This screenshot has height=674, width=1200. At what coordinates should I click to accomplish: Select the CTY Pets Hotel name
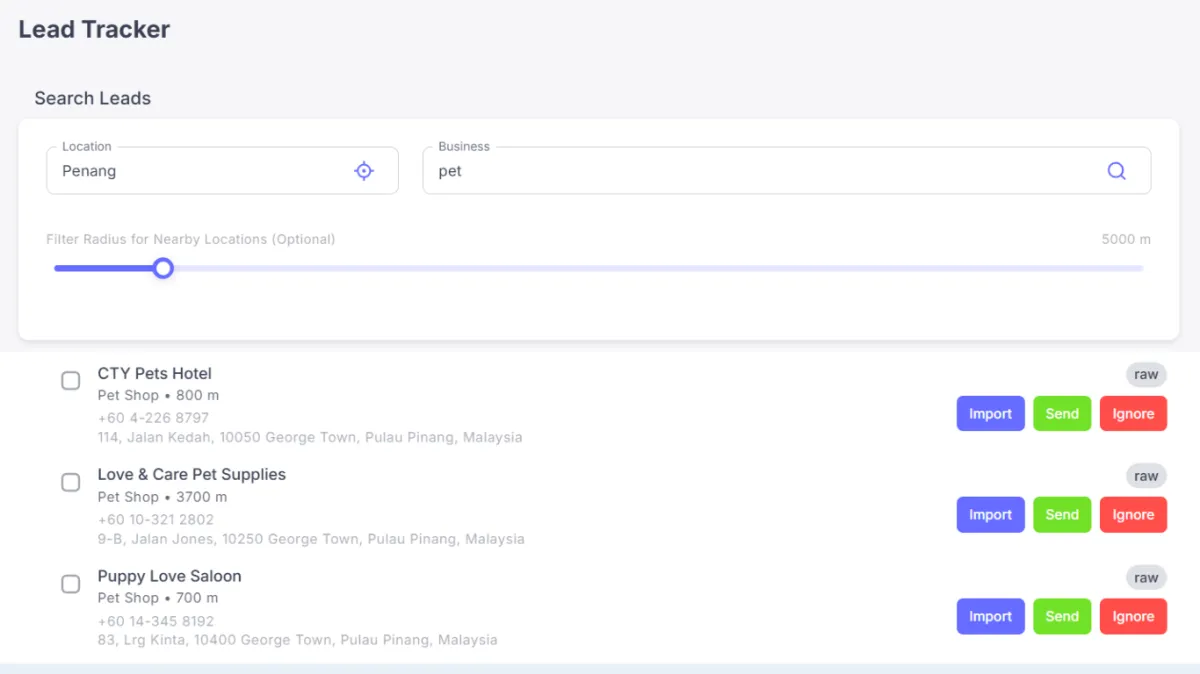[155, 374]
